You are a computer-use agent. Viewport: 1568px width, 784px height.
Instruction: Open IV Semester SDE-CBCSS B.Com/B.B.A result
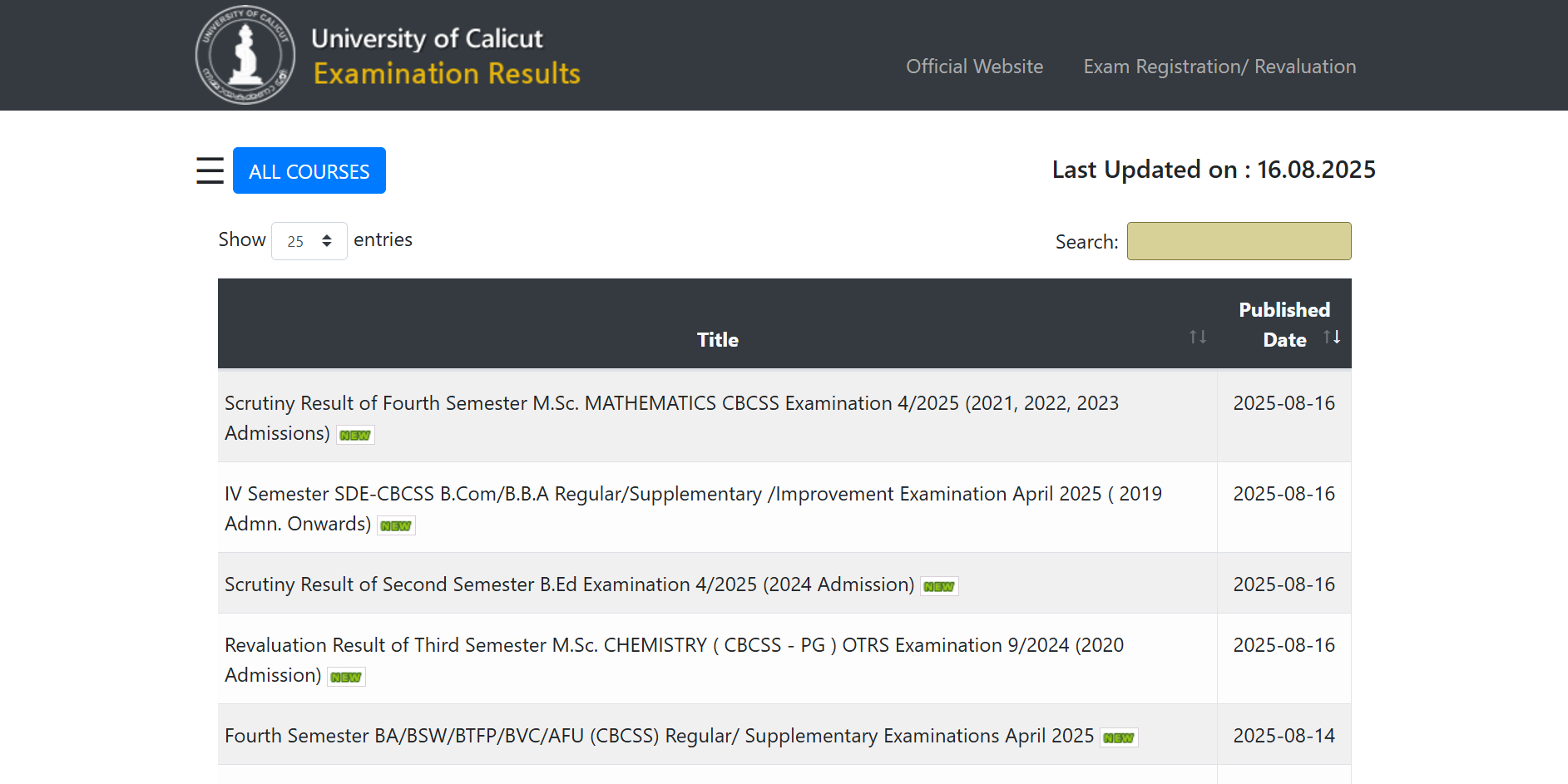(x=692, y=495)
